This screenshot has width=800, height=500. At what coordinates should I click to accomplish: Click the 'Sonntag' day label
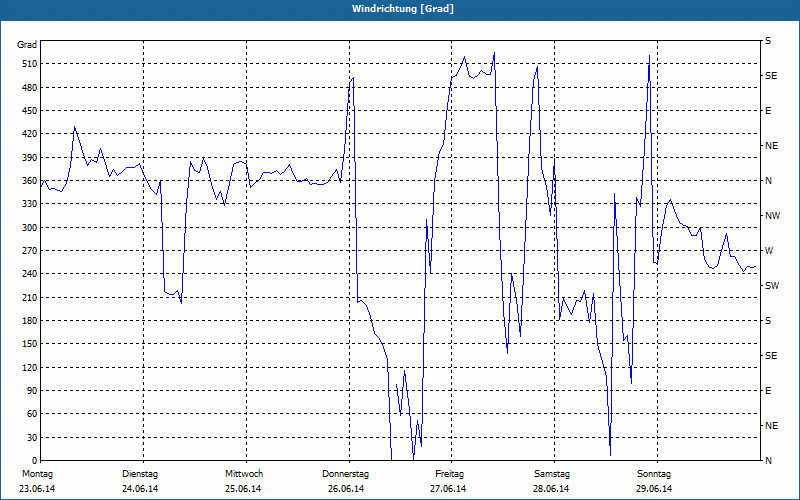coord(654,474)
